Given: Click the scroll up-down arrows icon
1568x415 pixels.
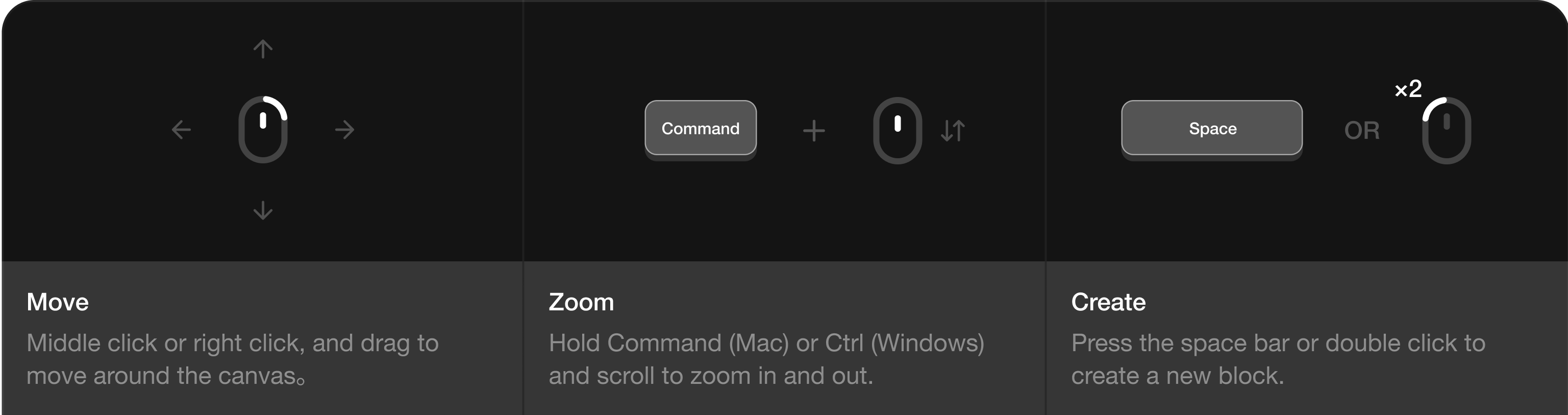Looking at the screenshot, I should [953, 130].
